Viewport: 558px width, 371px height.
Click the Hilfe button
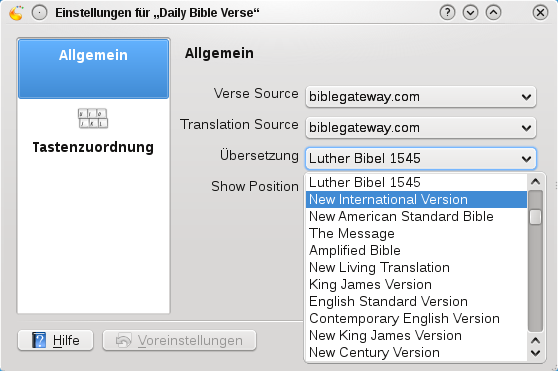tap(56, 340)
